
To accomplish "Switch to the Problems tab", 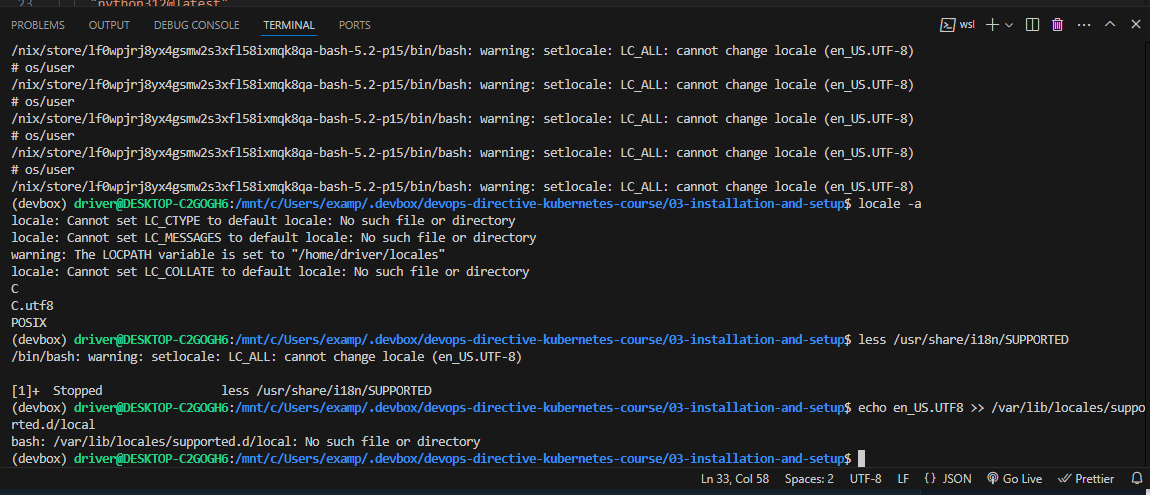I will tap(37, 25).
